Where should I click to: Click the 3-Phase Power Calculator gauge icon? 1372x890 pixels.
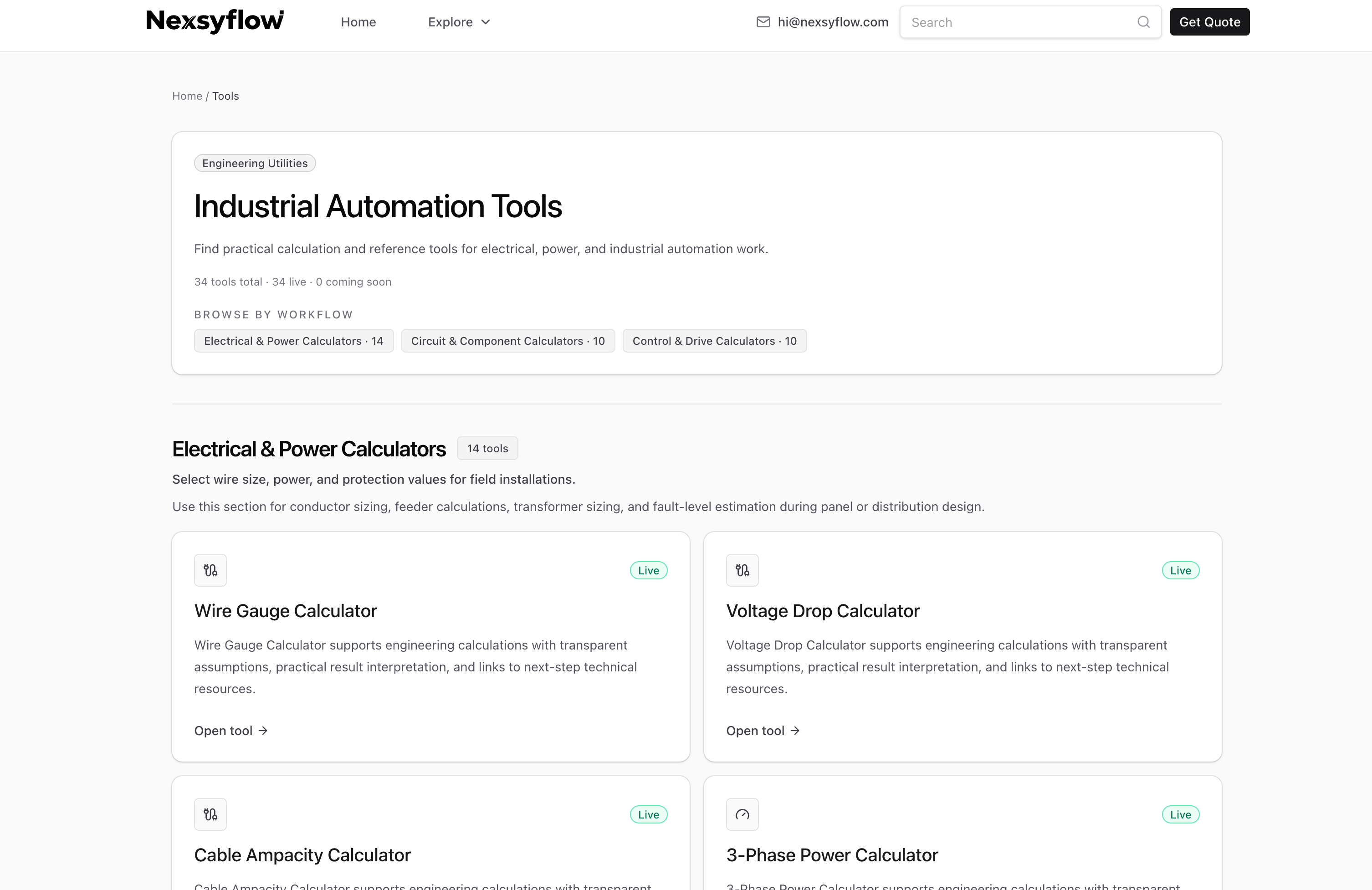coord(742,814)
